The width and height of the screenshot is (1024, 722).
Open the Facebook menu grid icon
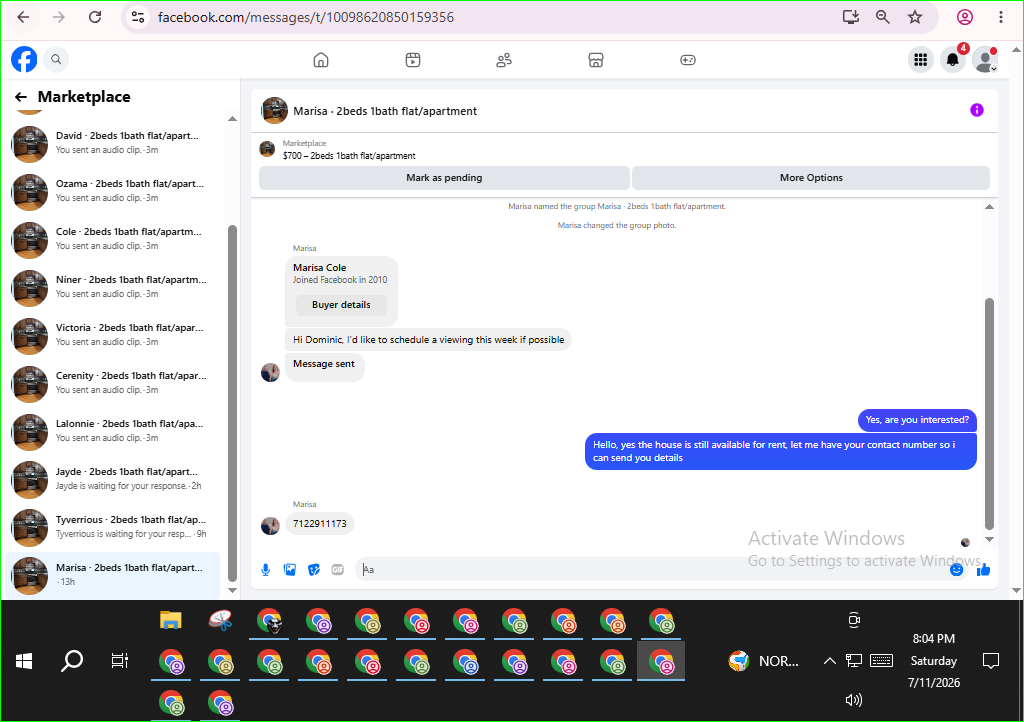(921, 60)
